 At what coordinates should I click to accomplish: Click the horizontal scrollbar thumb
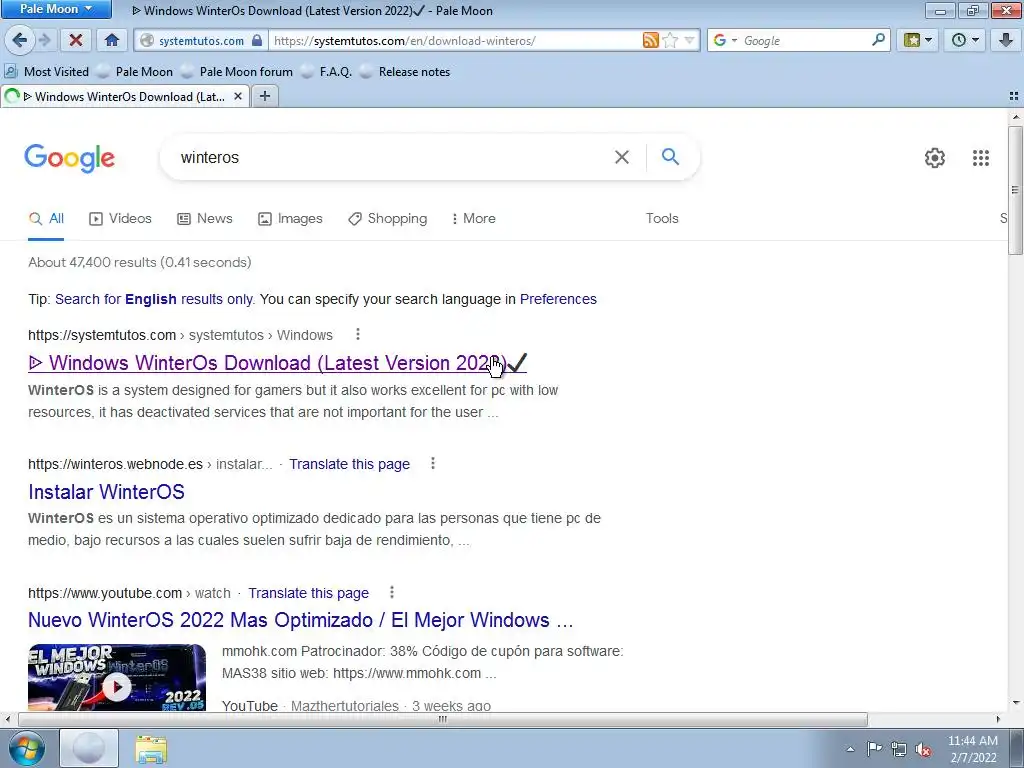click(x=442, y=720)
